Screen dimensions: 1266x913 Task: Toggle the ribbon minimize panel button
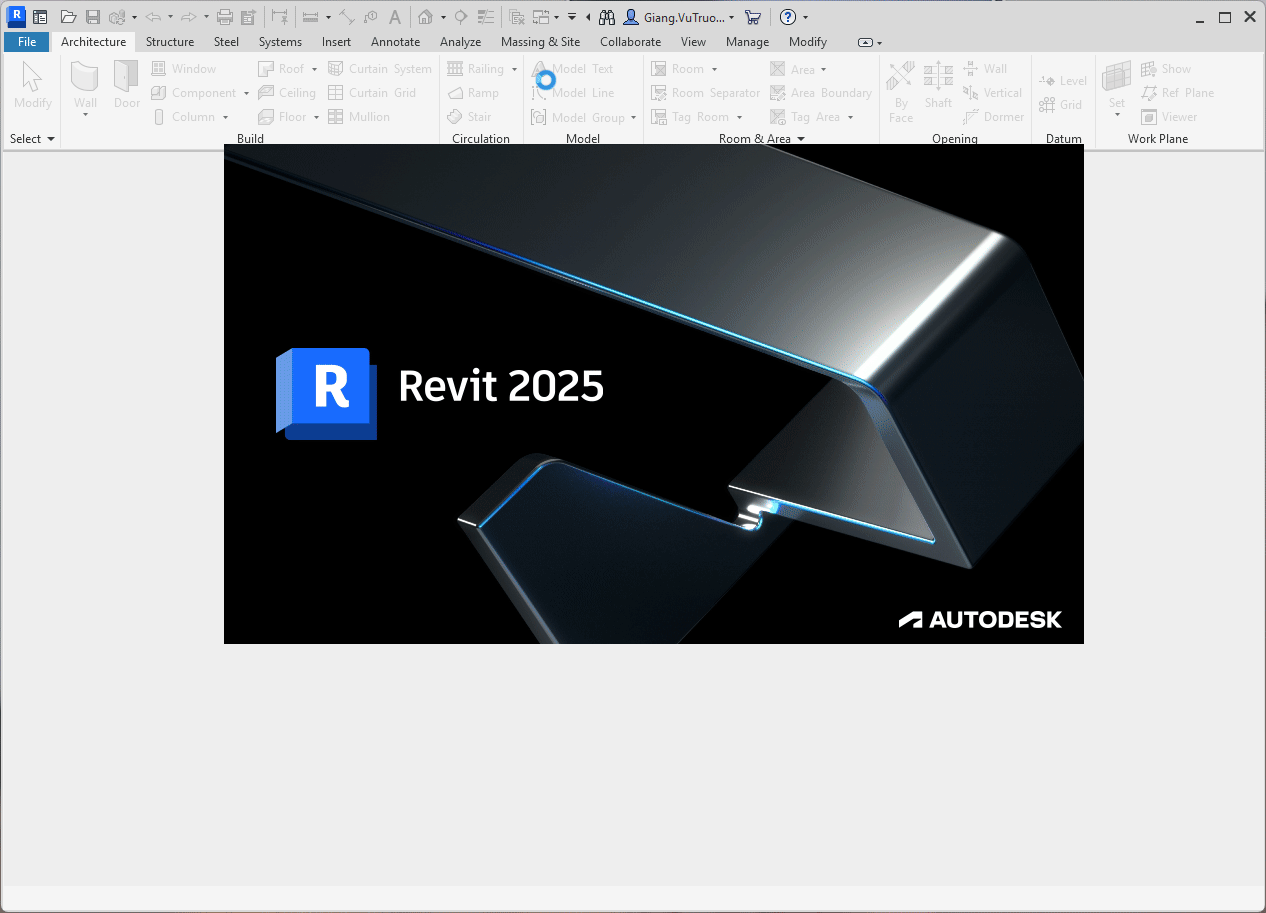(866, 42)
